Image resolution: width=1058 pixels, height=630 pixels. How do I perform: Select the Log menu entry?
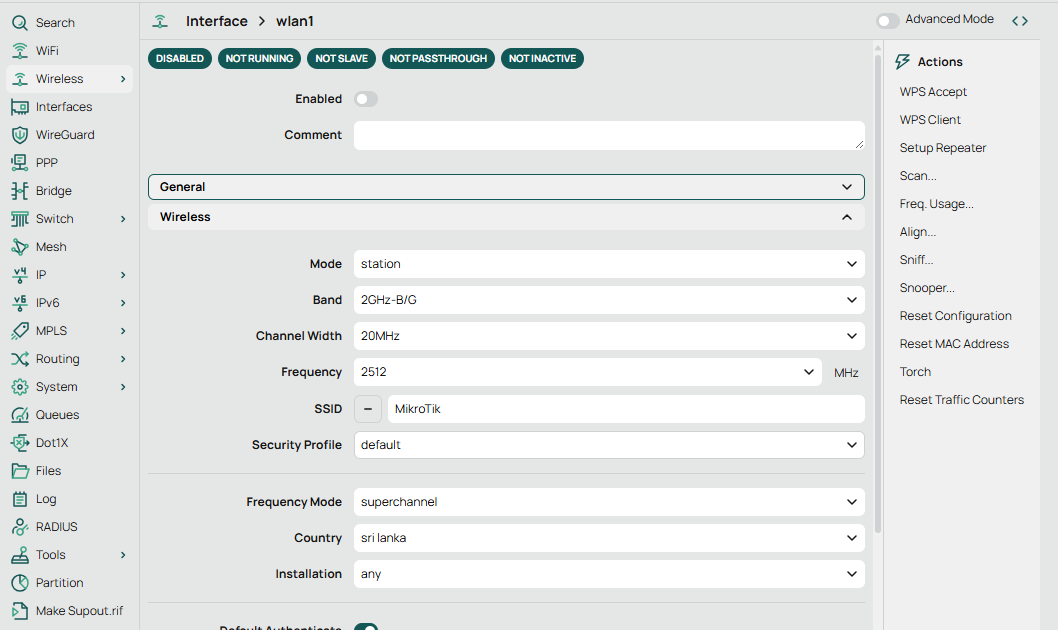46,499
